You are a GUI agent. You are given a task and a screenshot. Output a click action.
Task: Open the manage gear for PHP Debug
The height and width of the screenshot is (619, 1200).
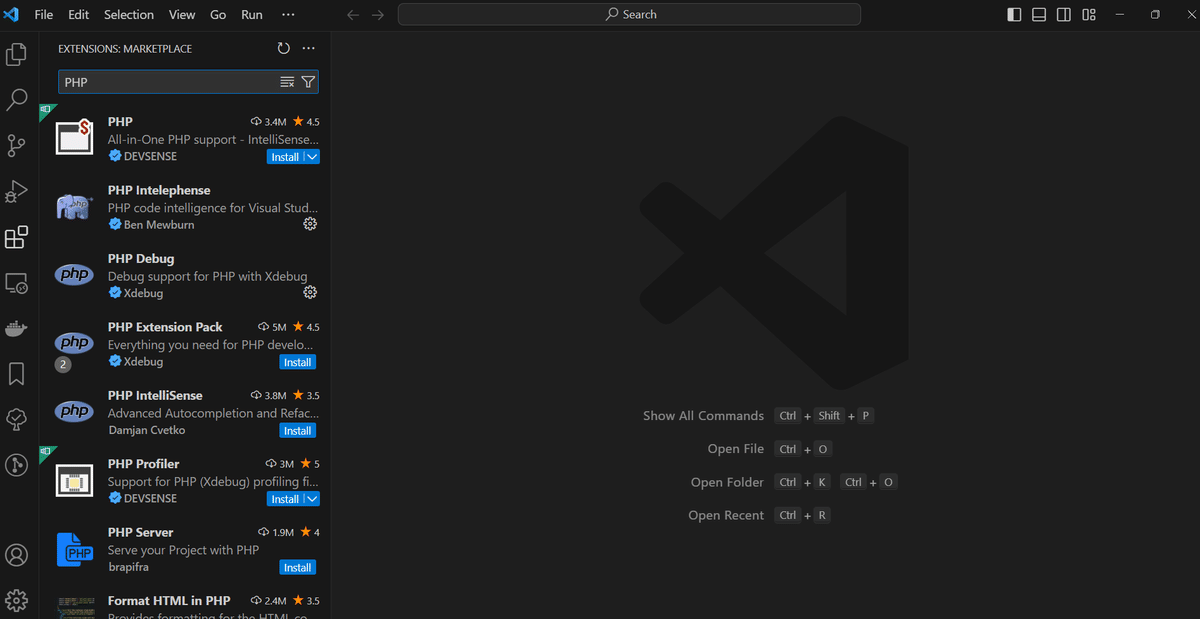(310, 292)
